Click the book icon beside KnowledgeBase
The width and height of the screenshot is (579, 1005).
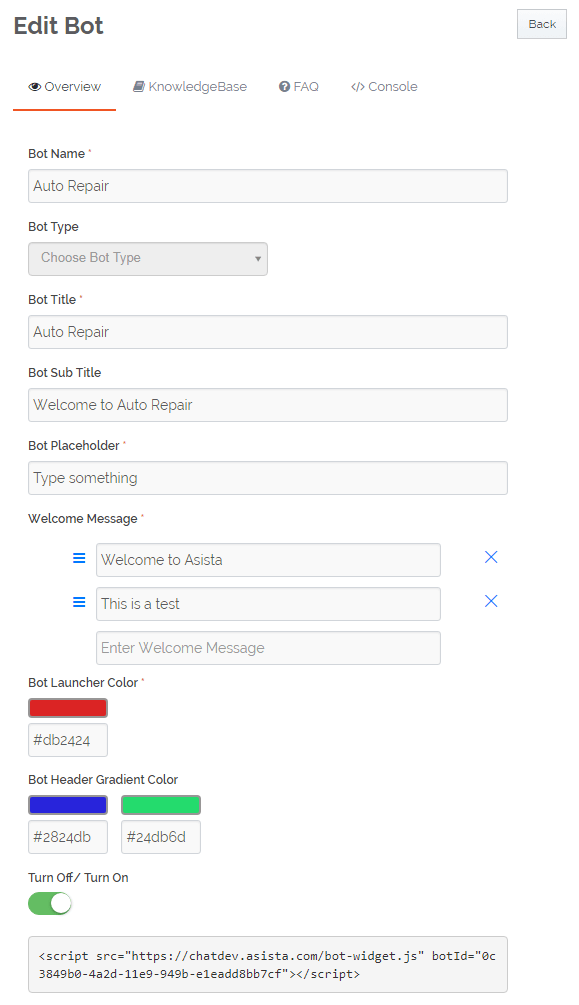[x=138, y=87]
